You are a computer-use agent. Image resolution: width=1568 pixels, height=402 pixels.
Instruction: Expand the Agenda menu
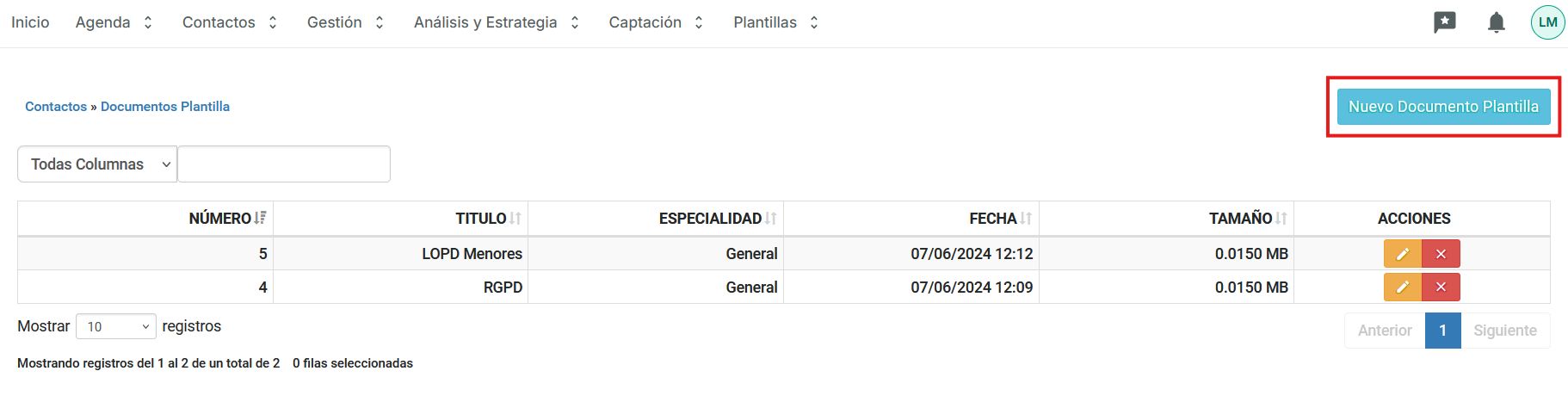coord(114,22)
